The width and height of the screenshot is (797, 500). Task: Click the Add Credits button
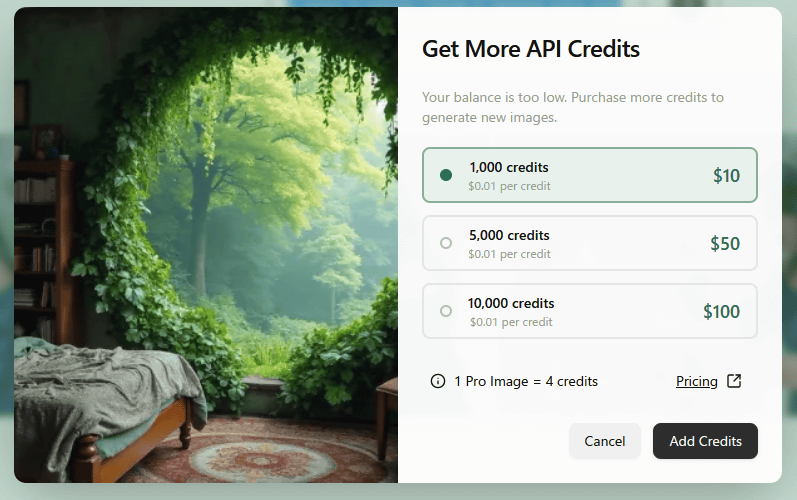coord(705,441)
